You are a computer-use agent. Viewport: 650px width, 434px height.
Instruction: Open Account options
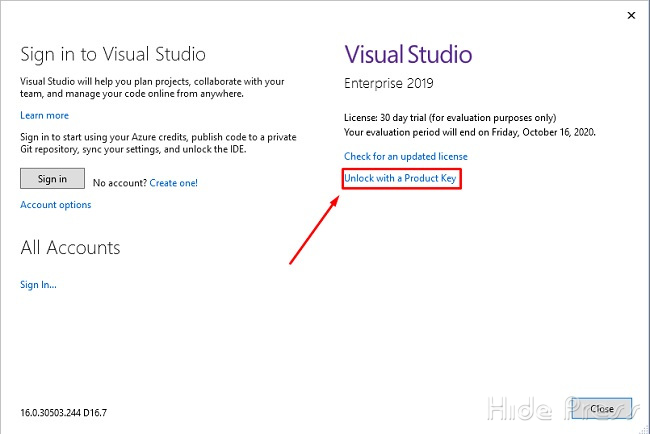(55, 205)
